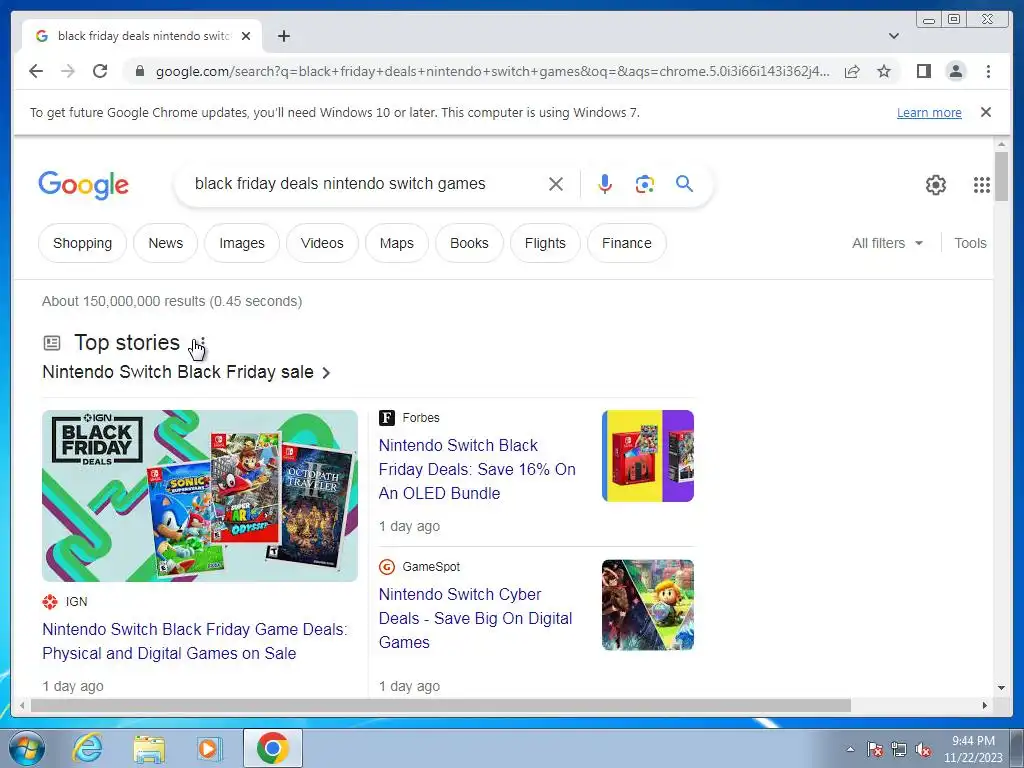1024x768 pixels.
Task: Reload the current page
Action: (x=100, y=71)
